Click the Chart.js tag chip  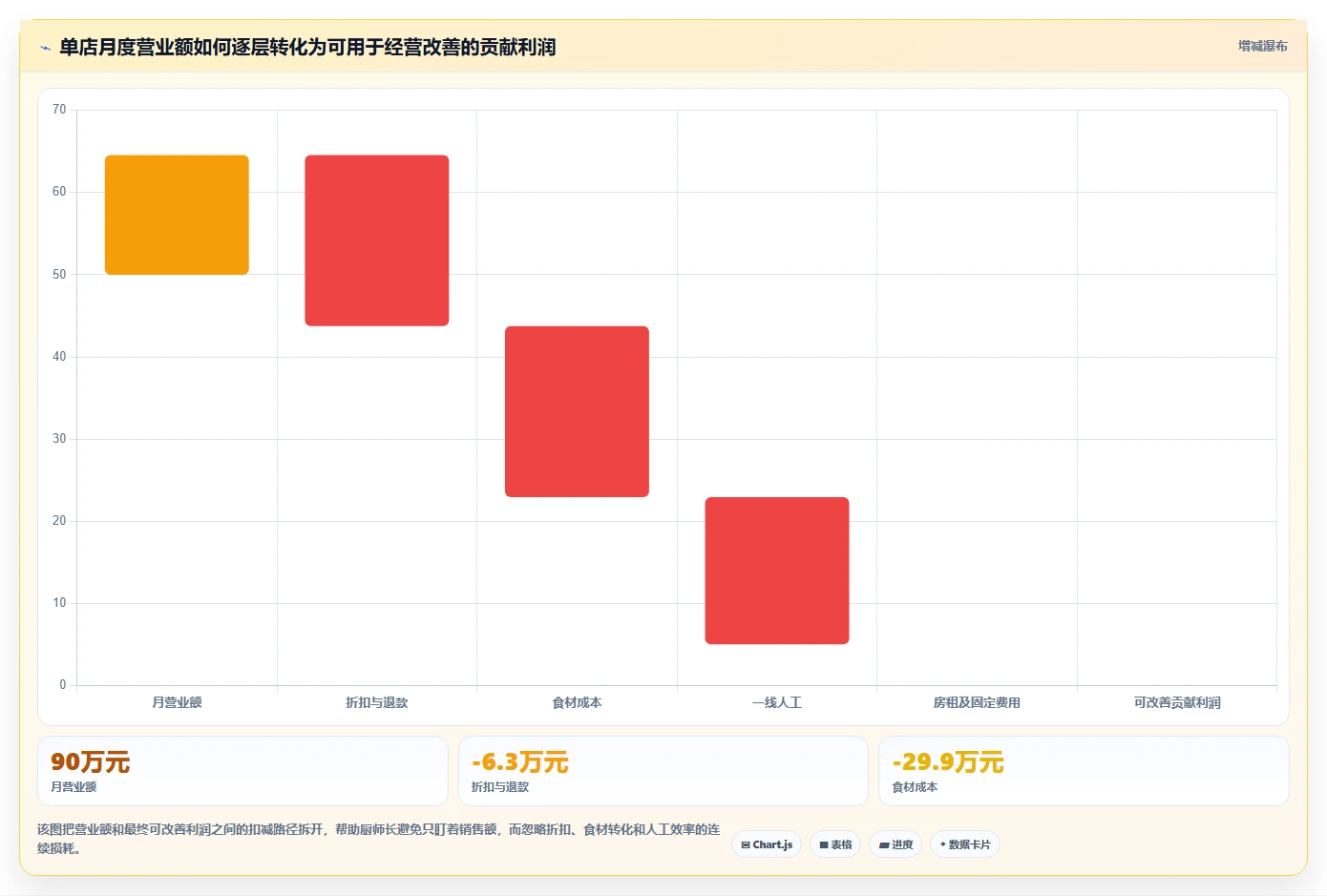767,844
